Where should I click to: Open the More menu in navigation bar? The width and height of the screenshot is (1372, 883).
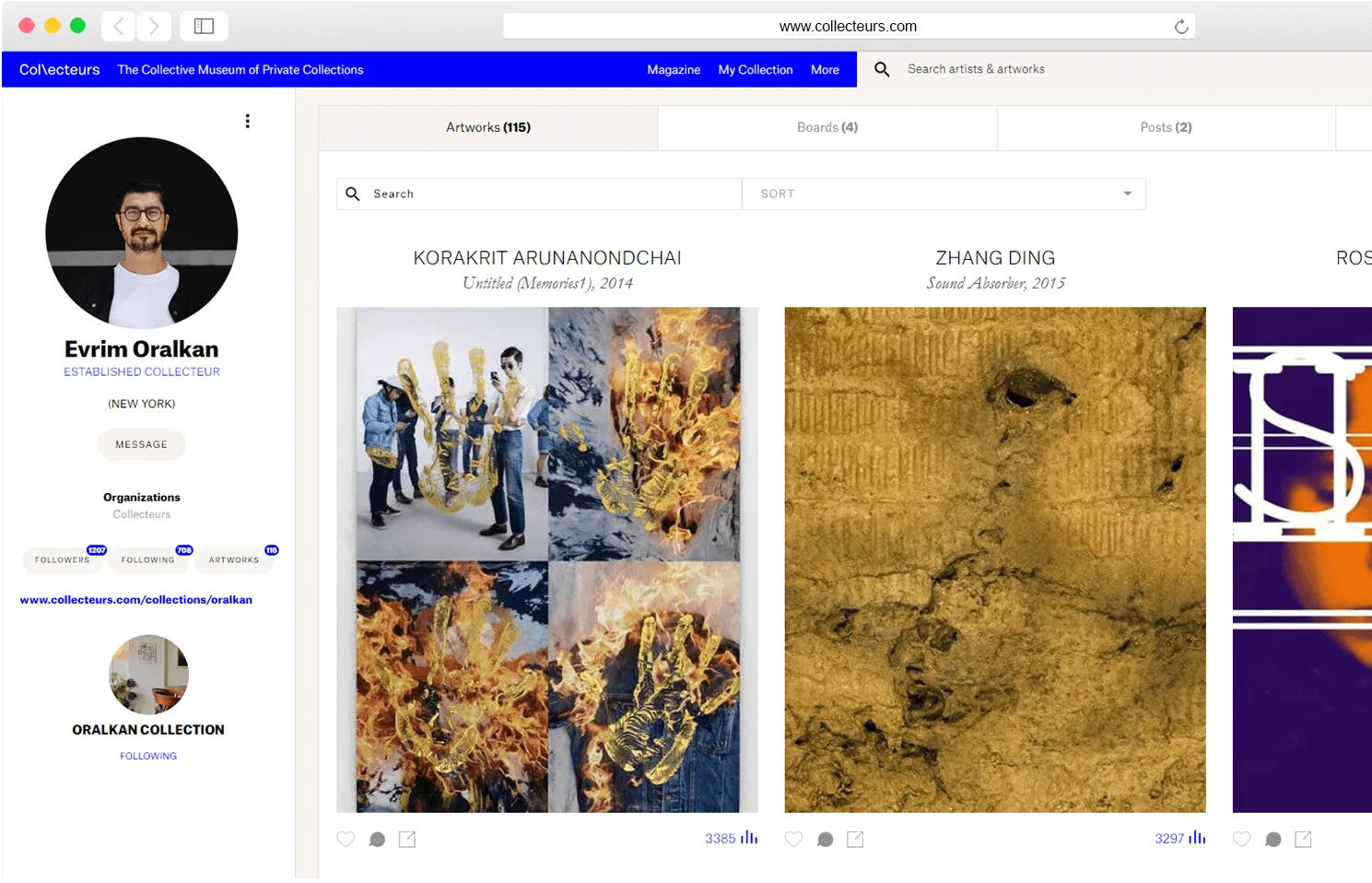point(825,69)
